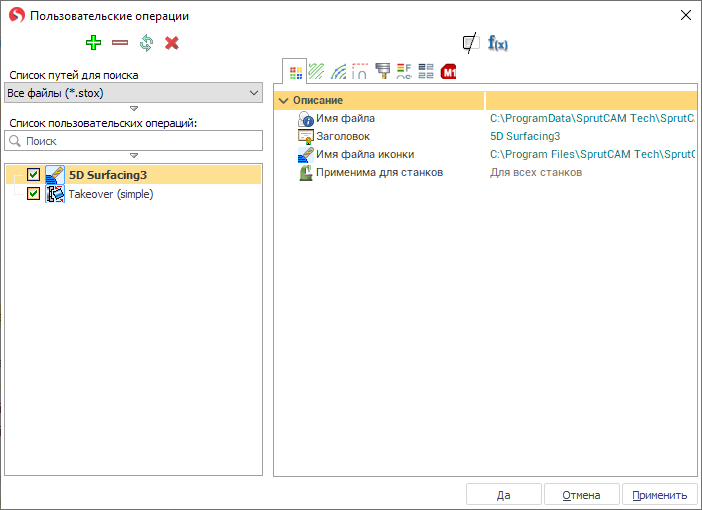Select the Заголовок property row
Image resolution: width=702 pixels, height=510 pixels.
tap(343, 136)
